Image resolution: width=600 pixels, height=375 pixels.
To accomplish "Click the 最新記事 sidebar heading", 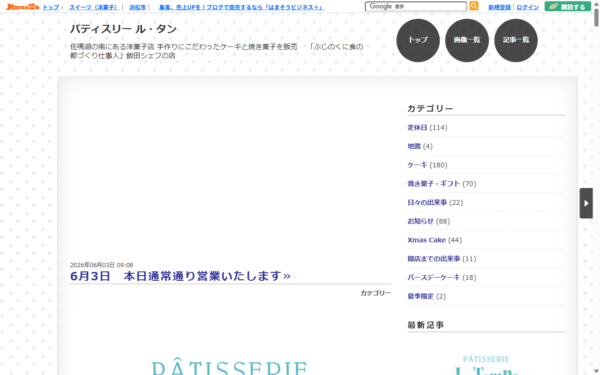I will click(x=426, y=325).
